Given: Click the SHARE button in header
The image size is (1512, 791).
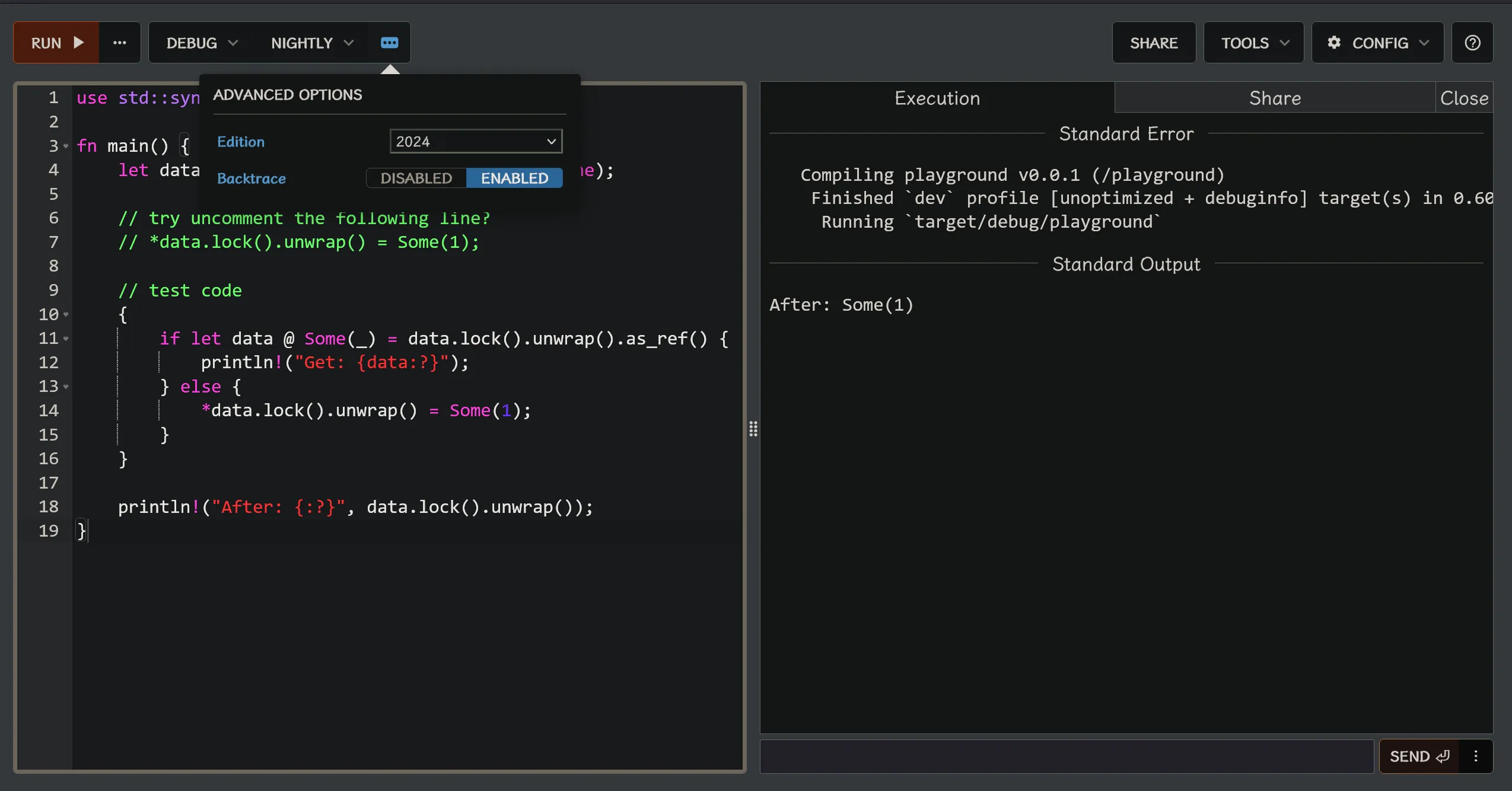Looking at the screenshot, I should [1154, 43].
